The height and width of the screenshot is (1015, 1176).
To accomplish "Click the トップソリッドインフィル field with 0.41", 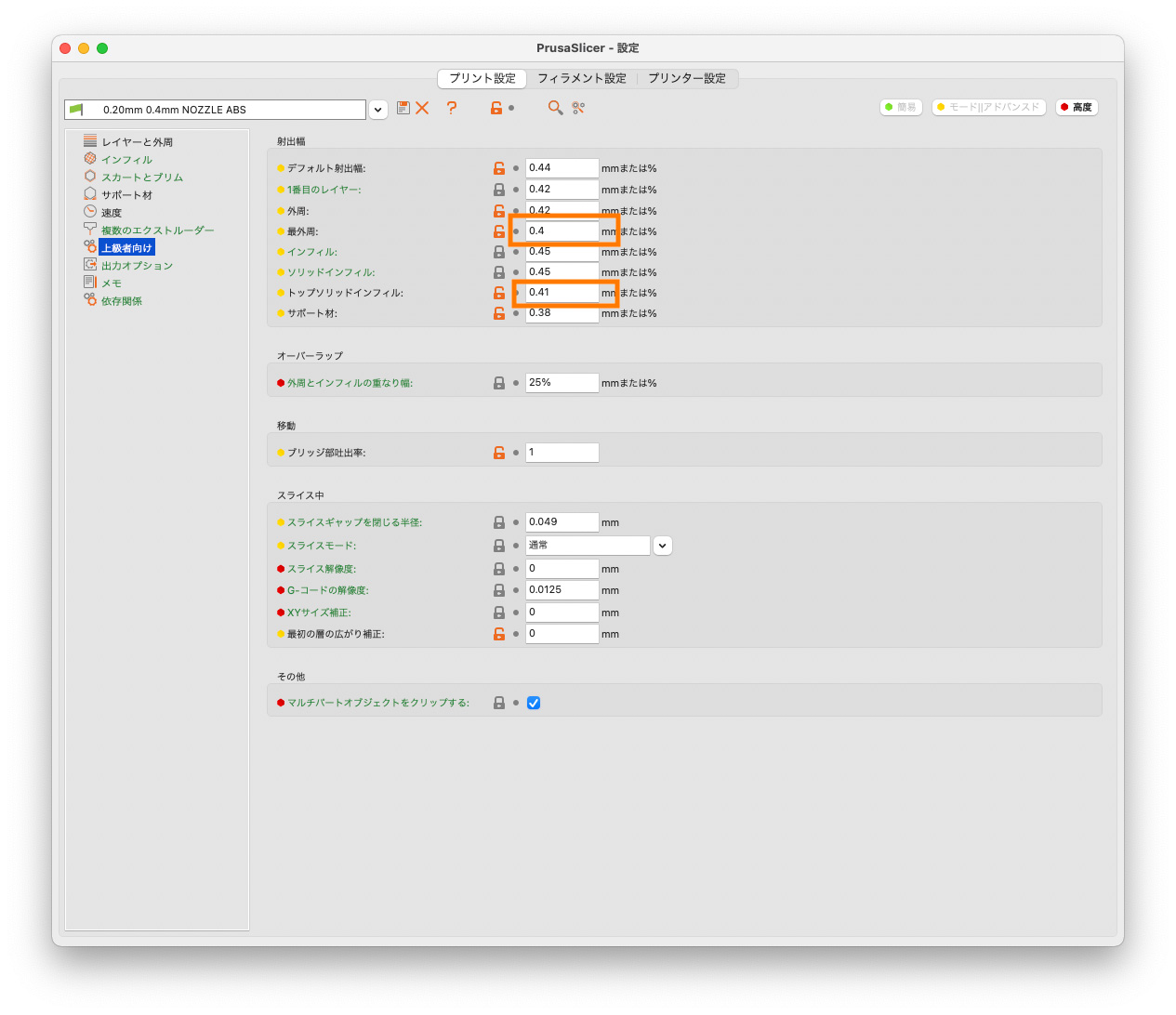I will click(562, 293).
